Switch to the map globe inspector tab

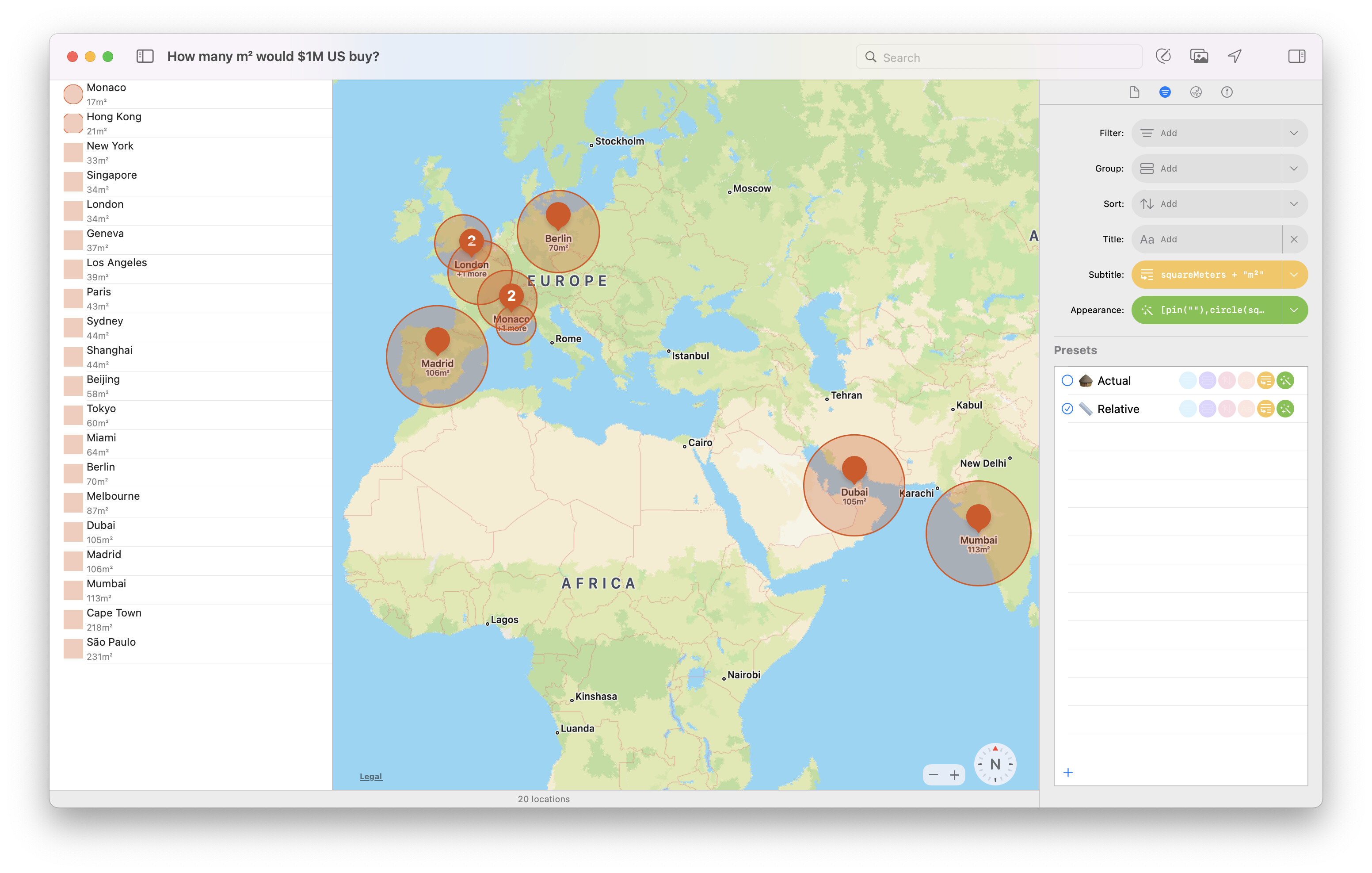click(1196, 92)
